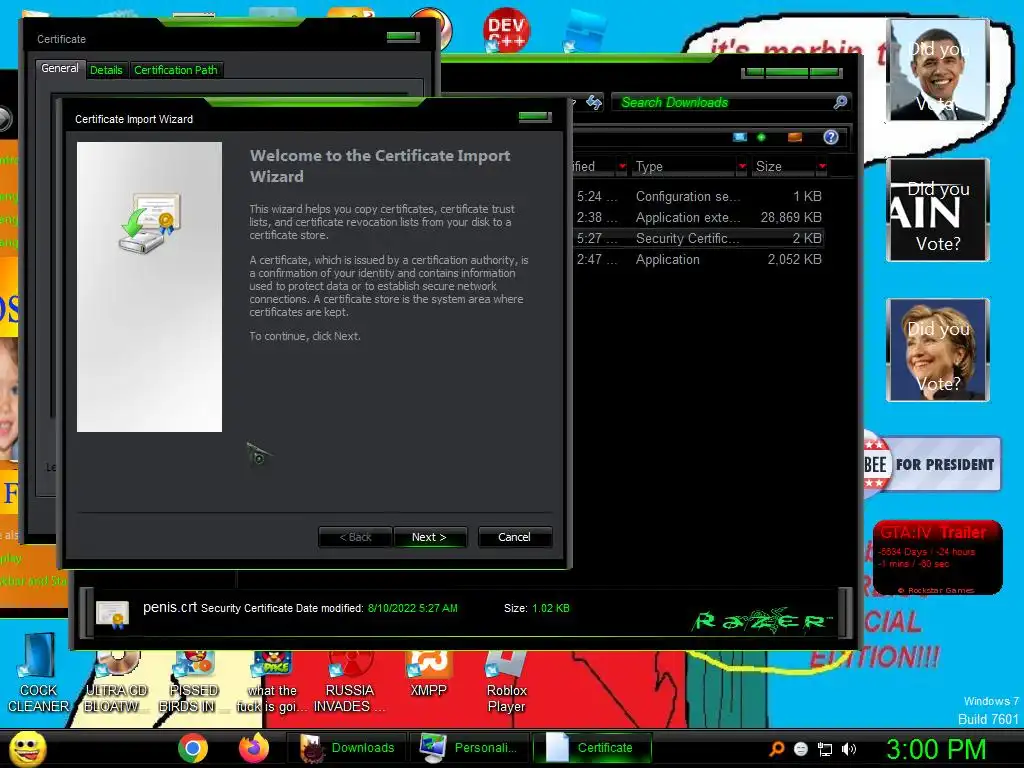
Task: Open the DEV C++ desktop icon
Action: [x=506, y=29]
